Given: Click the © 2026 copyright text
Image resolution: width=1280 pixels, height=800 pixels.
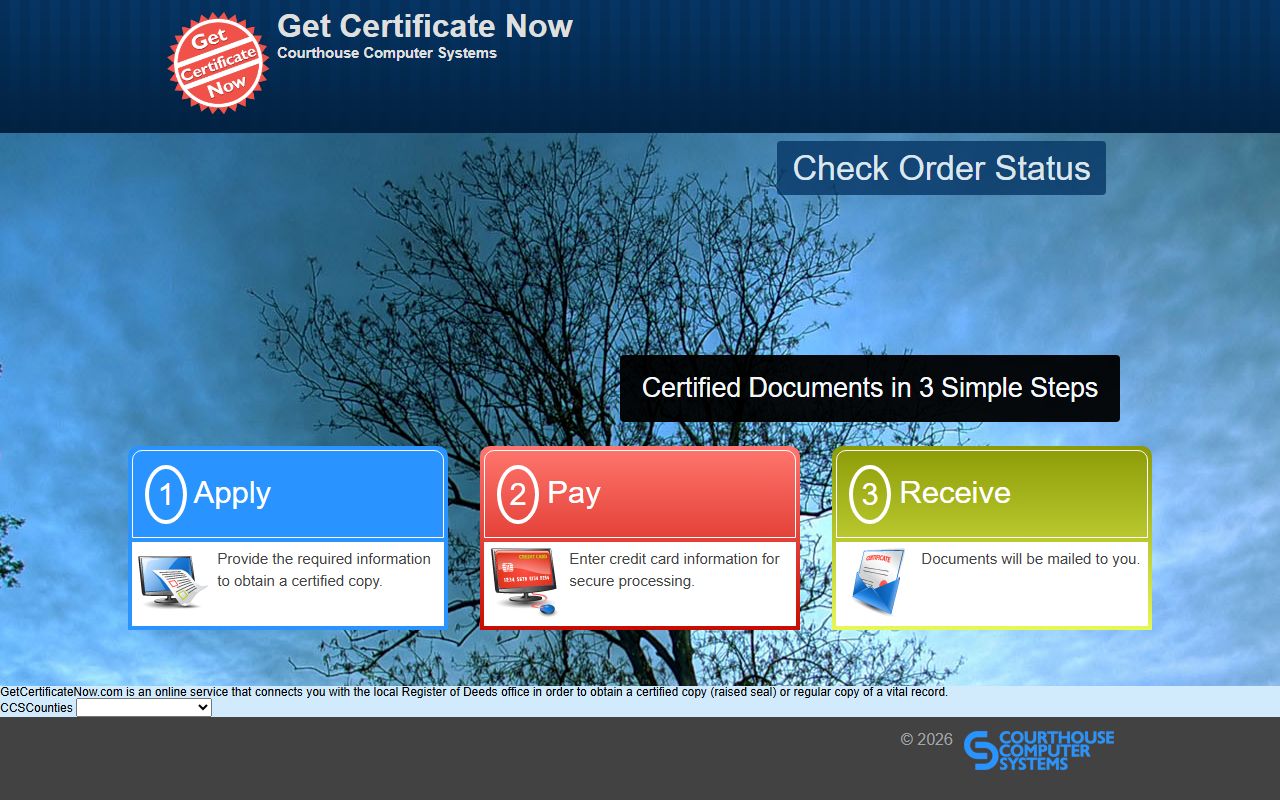Looking at the screenshot, I should coord(927,740).
